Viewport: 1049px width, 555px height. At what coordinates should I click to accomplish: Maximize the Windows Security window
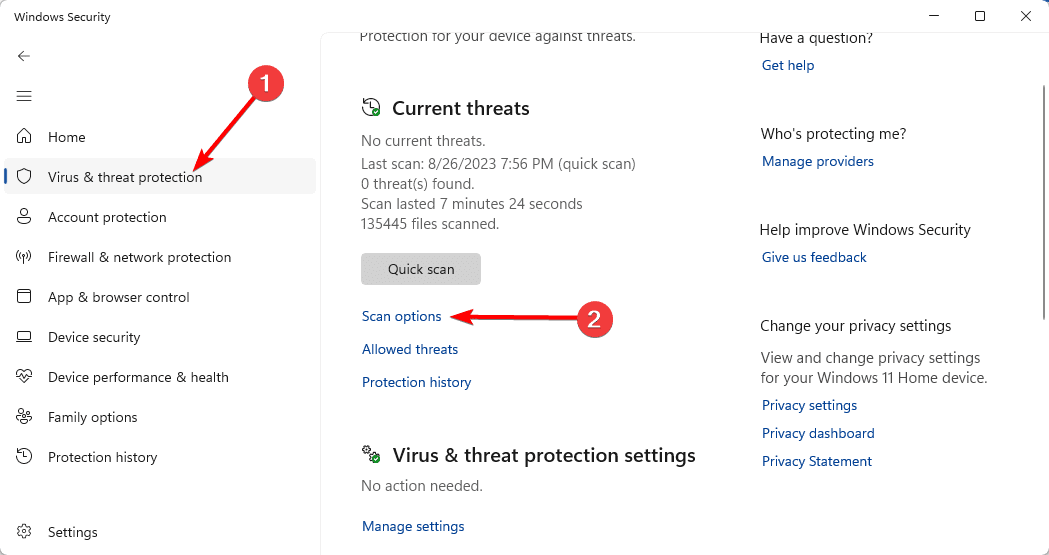979,16
